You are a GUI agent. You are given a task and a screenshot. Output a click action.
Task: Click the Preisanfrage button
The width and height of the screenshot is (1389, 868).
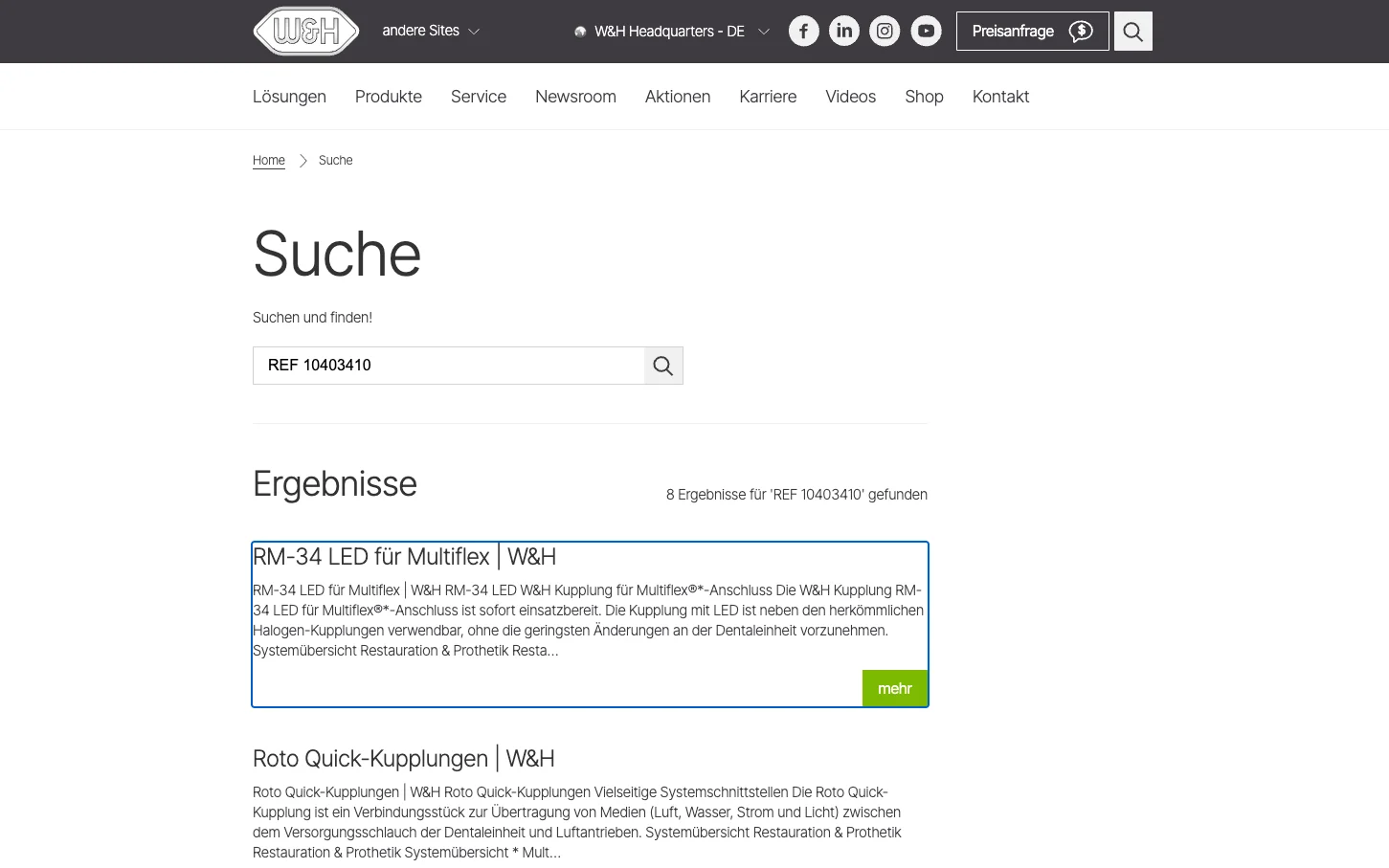[x=1033, y=32]
